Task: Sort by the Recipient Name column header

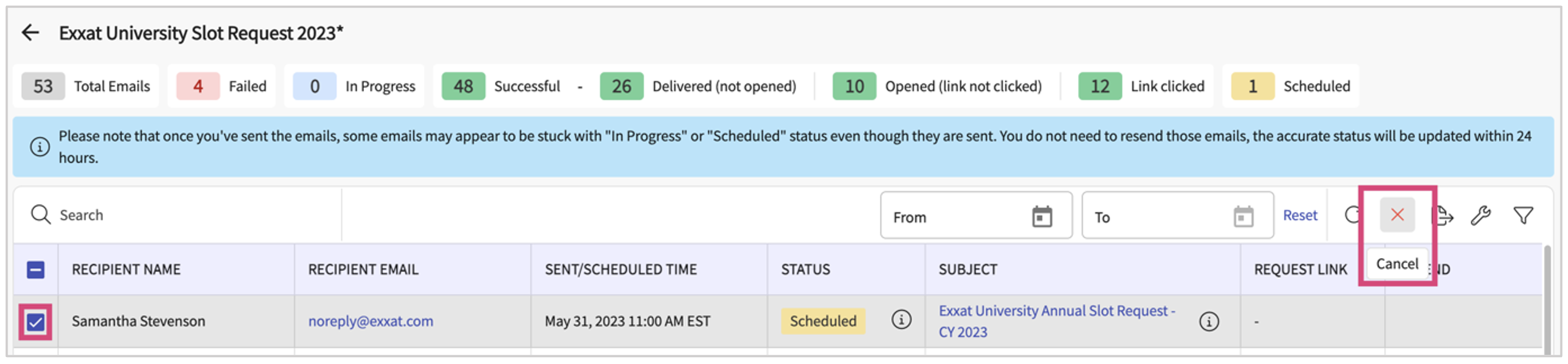Action: click(126, 269)
